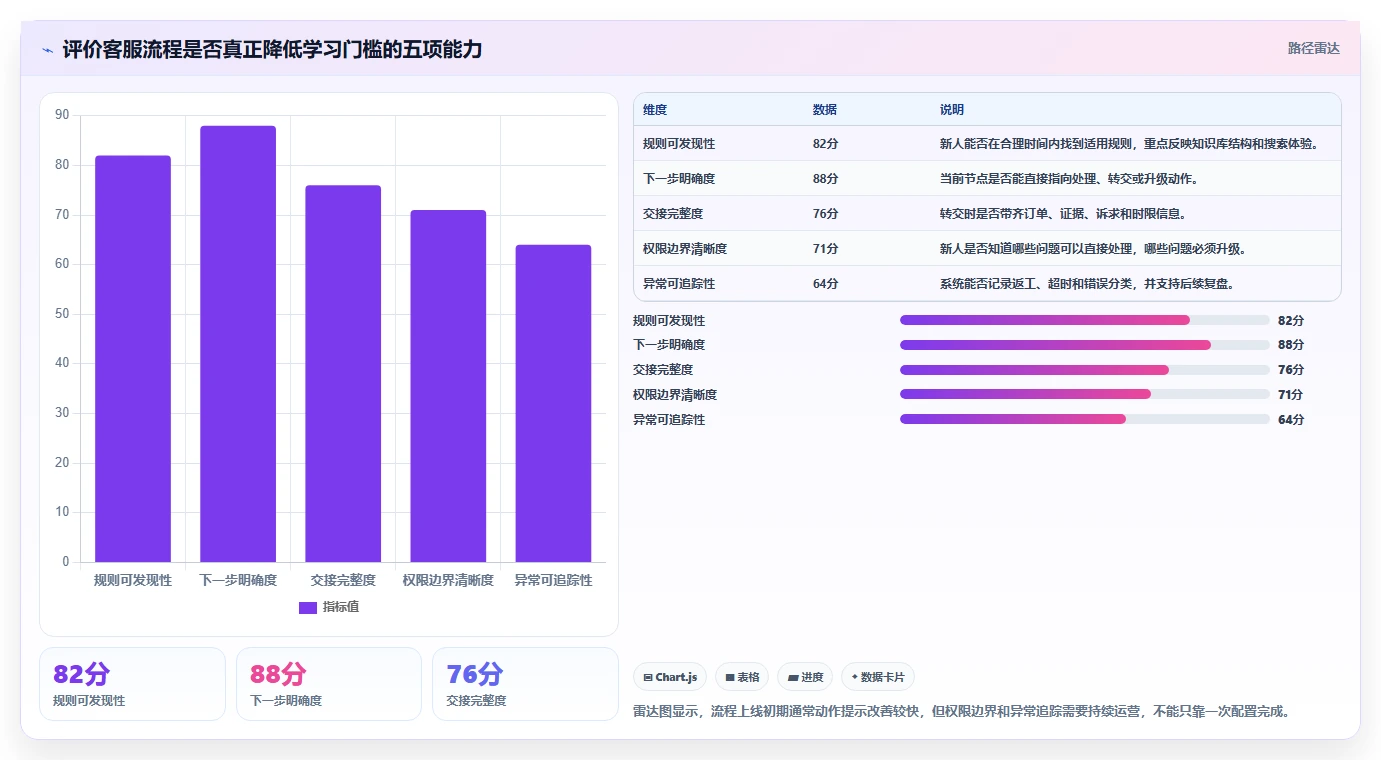This screenshot has width=1381, height=760.
Task: Click the 权限边界清晰度 progress row label
Action: pyautogui.click(x=675, y=394)
